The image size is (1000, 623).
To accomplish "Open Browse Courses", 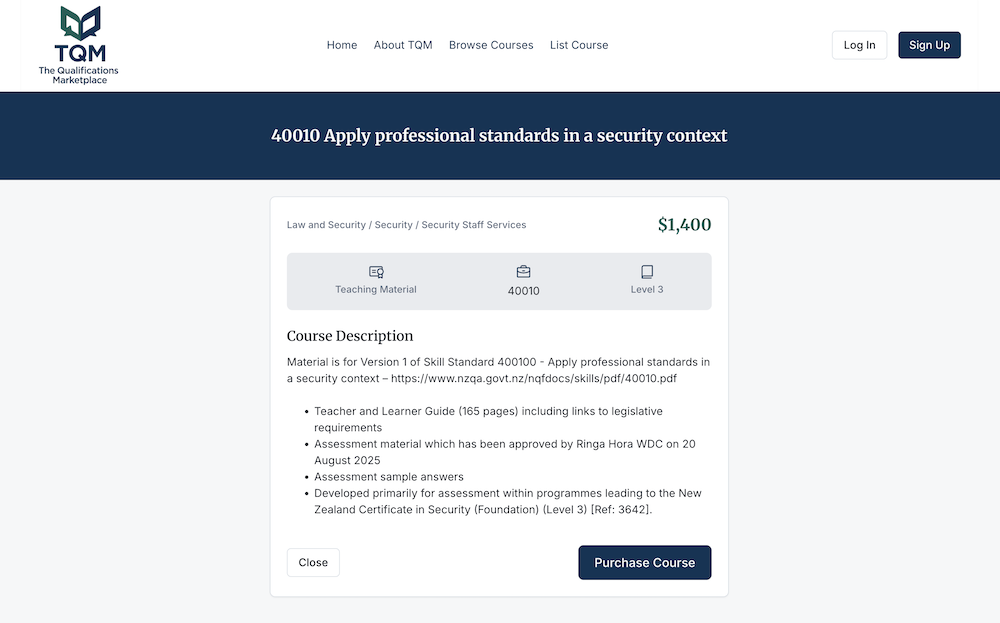I will (x=491, y=45).
